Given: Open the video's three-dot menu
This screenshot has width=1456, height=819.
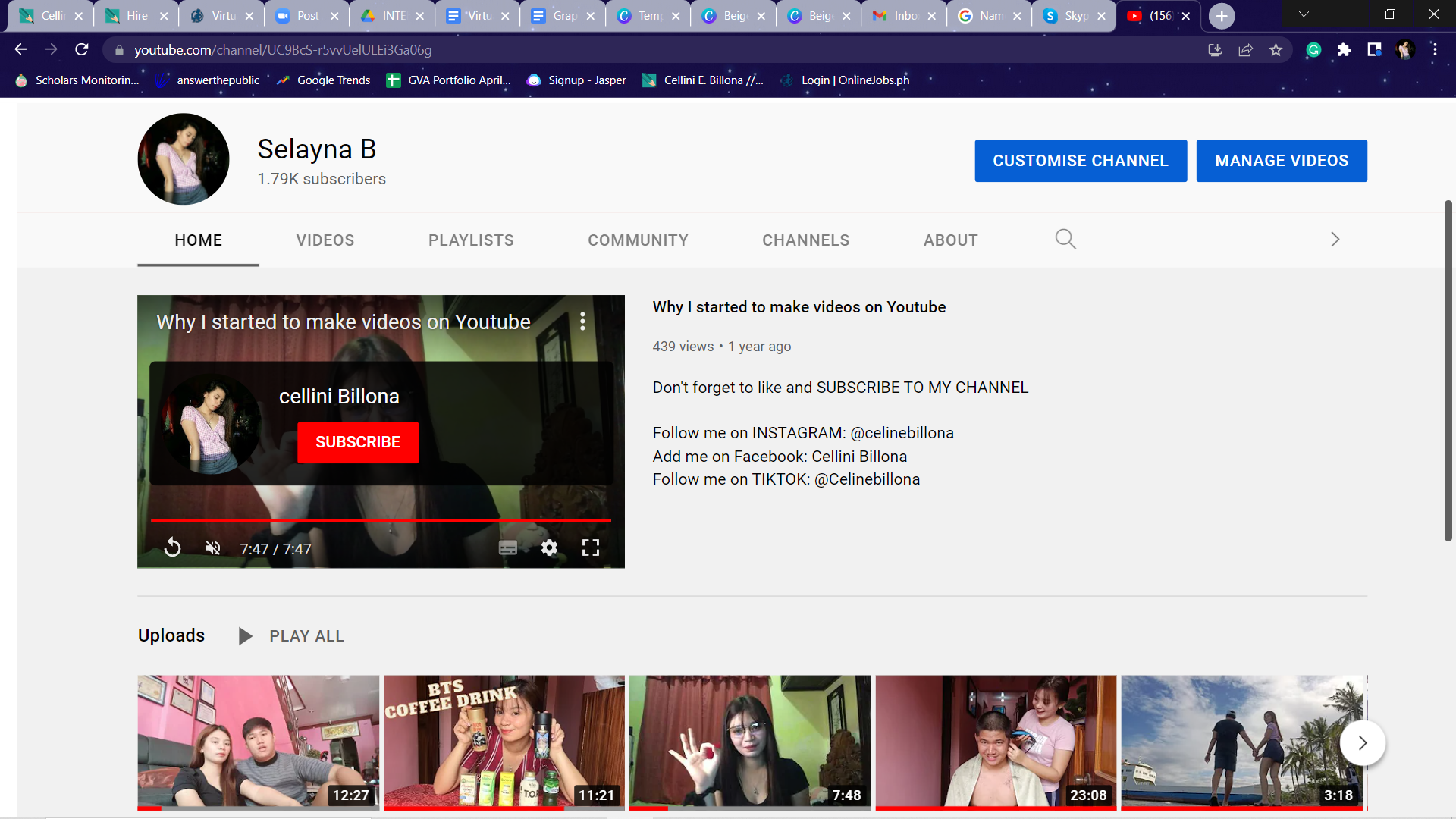Looking at the screenshot, I should click(x=582, y=322).
